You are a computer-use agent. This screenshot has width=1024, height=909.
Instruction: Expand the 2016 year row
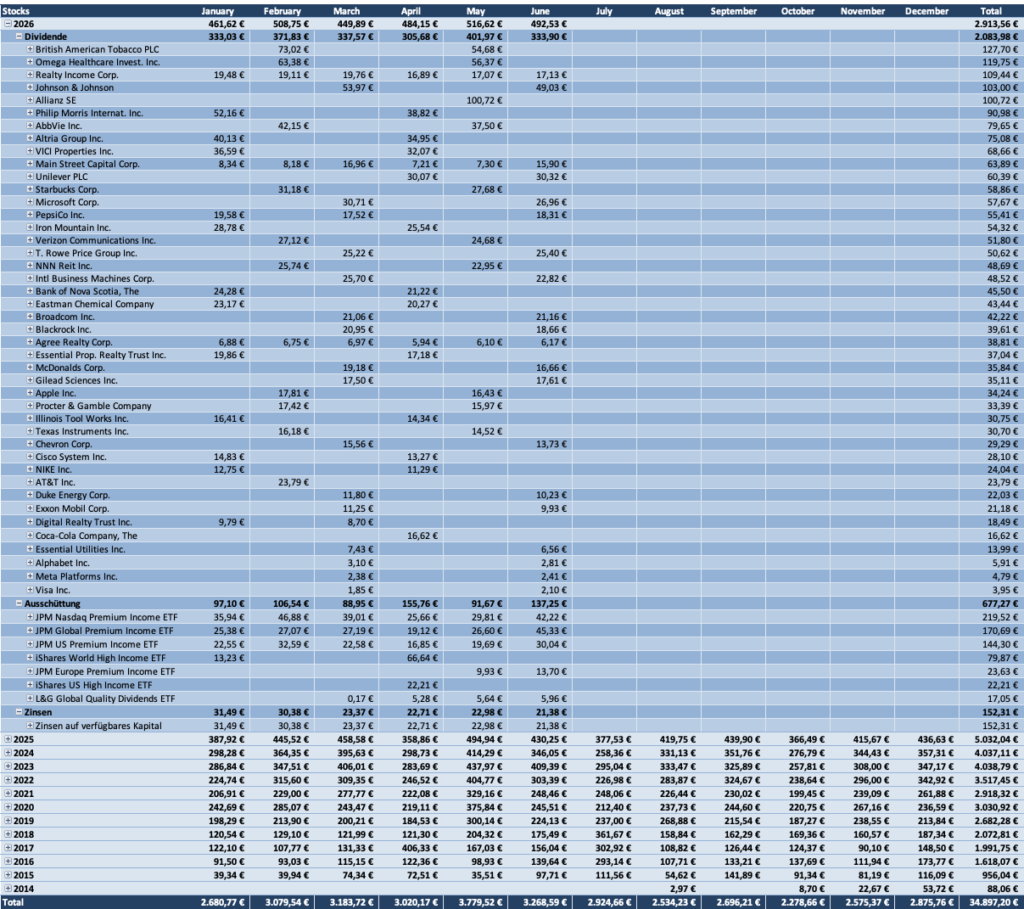coord(8,861)
